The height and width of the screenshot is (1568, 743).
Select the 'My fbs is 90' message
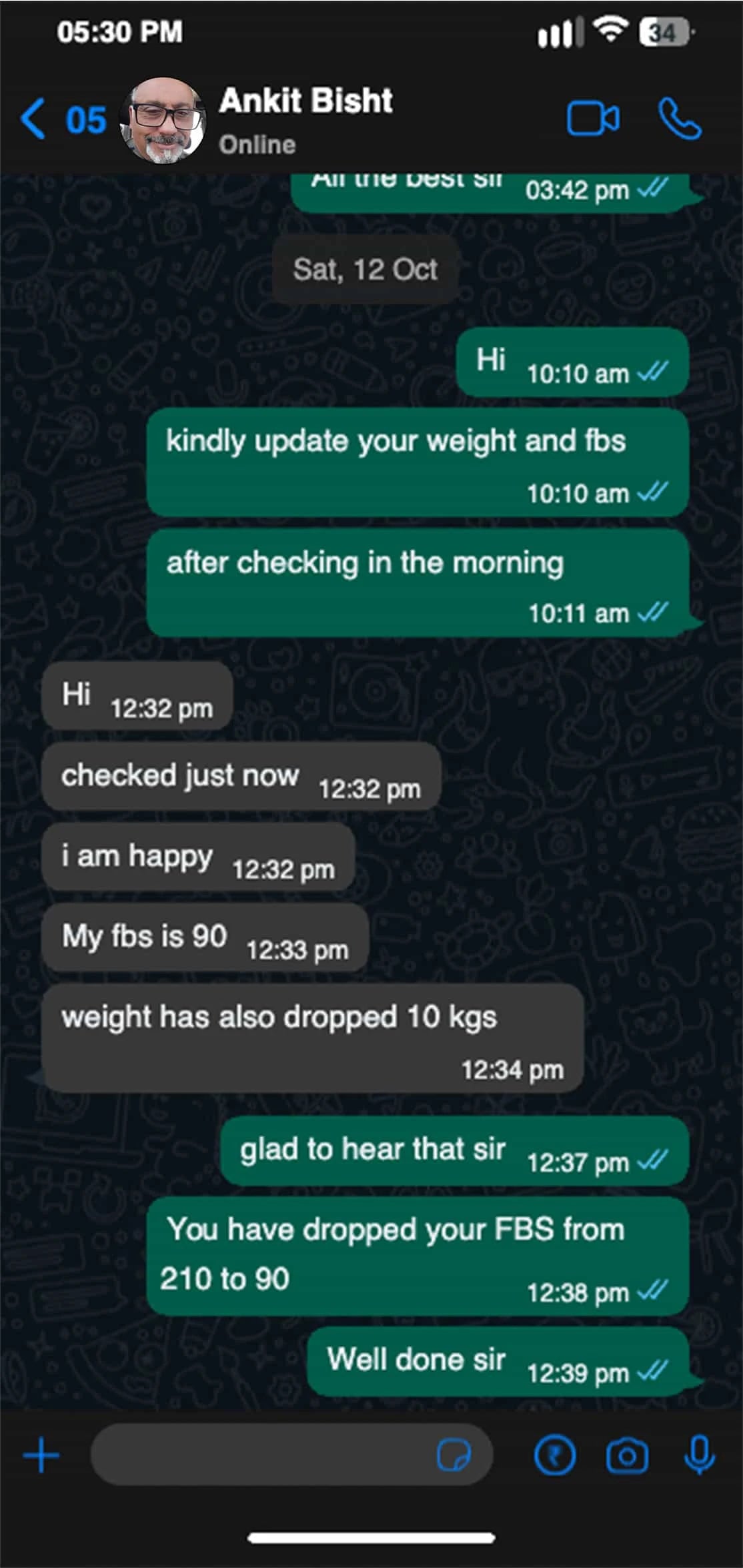tap(205, 937)
